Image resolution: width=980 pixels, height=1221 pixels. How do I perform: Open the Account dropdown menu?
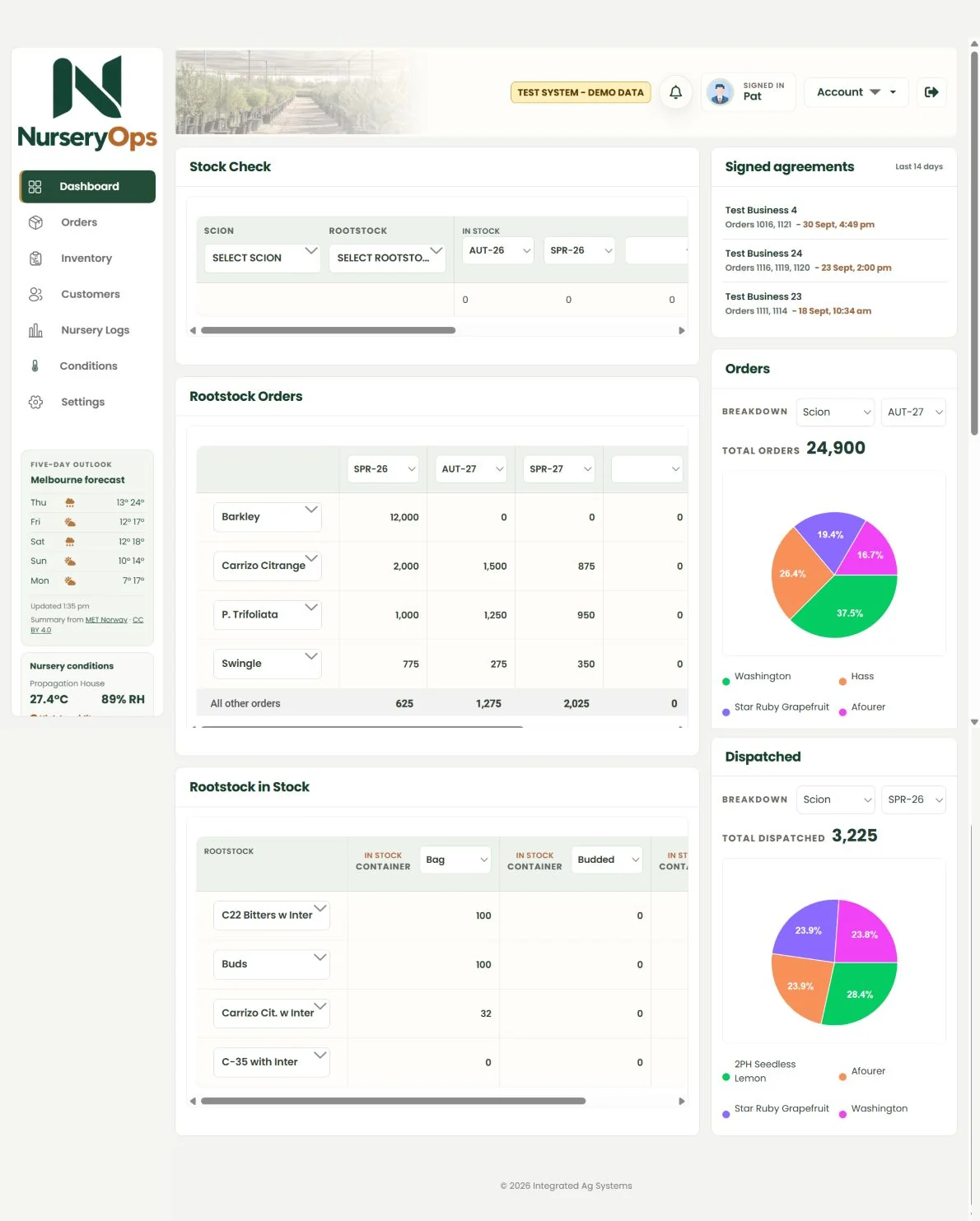(856, 92)
